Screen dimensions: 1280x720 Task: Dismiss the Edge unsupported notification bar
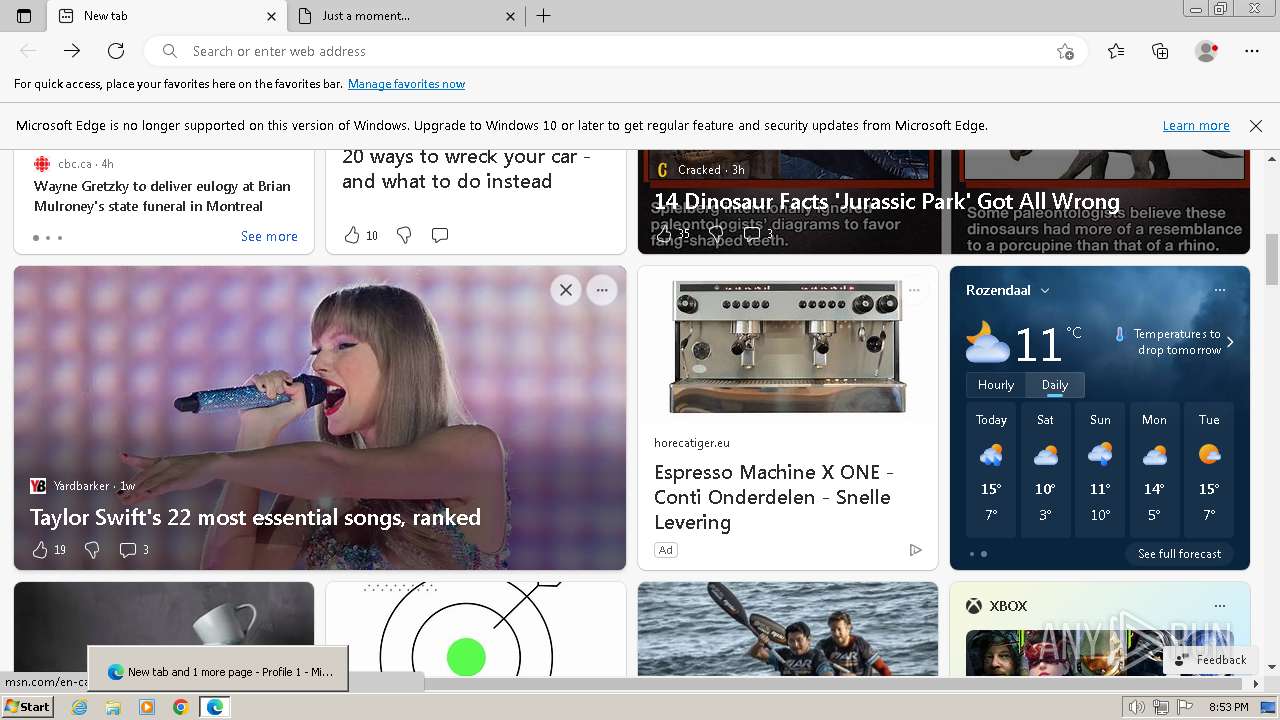click(1256, 126)
